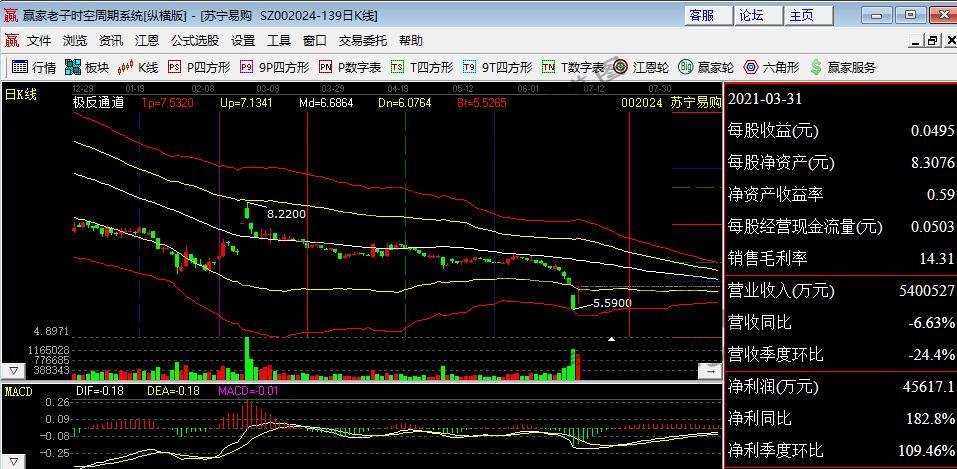Click the 客服 button

pos(708,16)
